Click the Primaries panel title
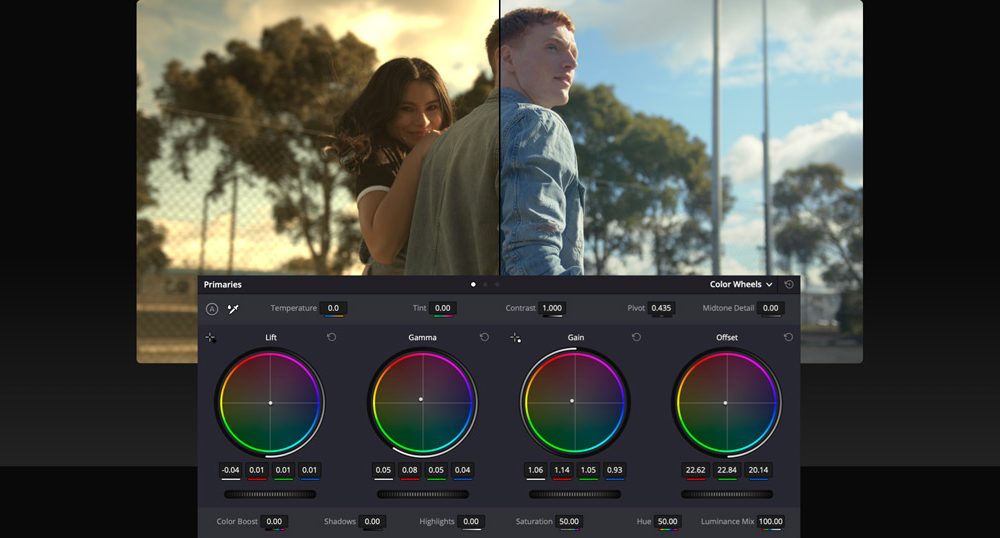This screenshot has height=538, width=1000. (x=223, y=285)
